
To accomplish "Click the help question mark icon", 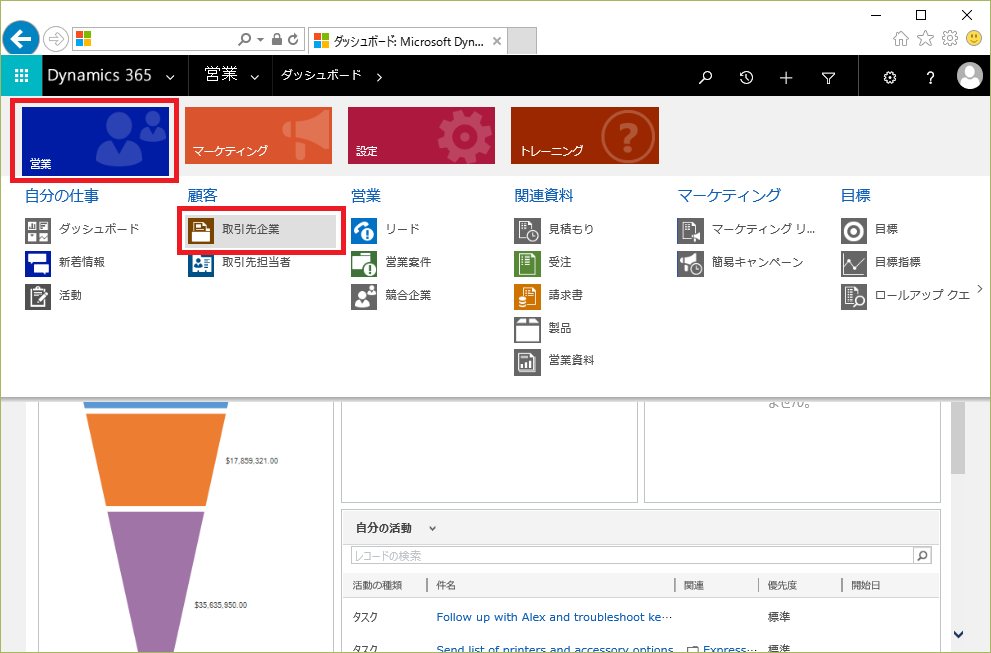I will (930, 77).
